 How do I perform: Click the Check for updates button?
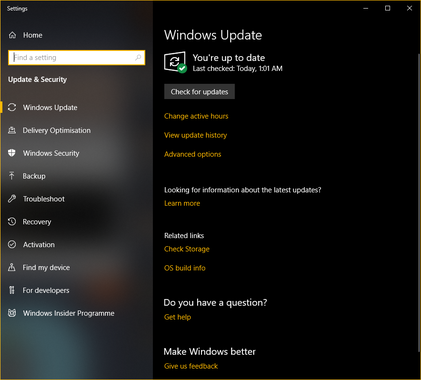pyautogui.click(x=199, y=92)
